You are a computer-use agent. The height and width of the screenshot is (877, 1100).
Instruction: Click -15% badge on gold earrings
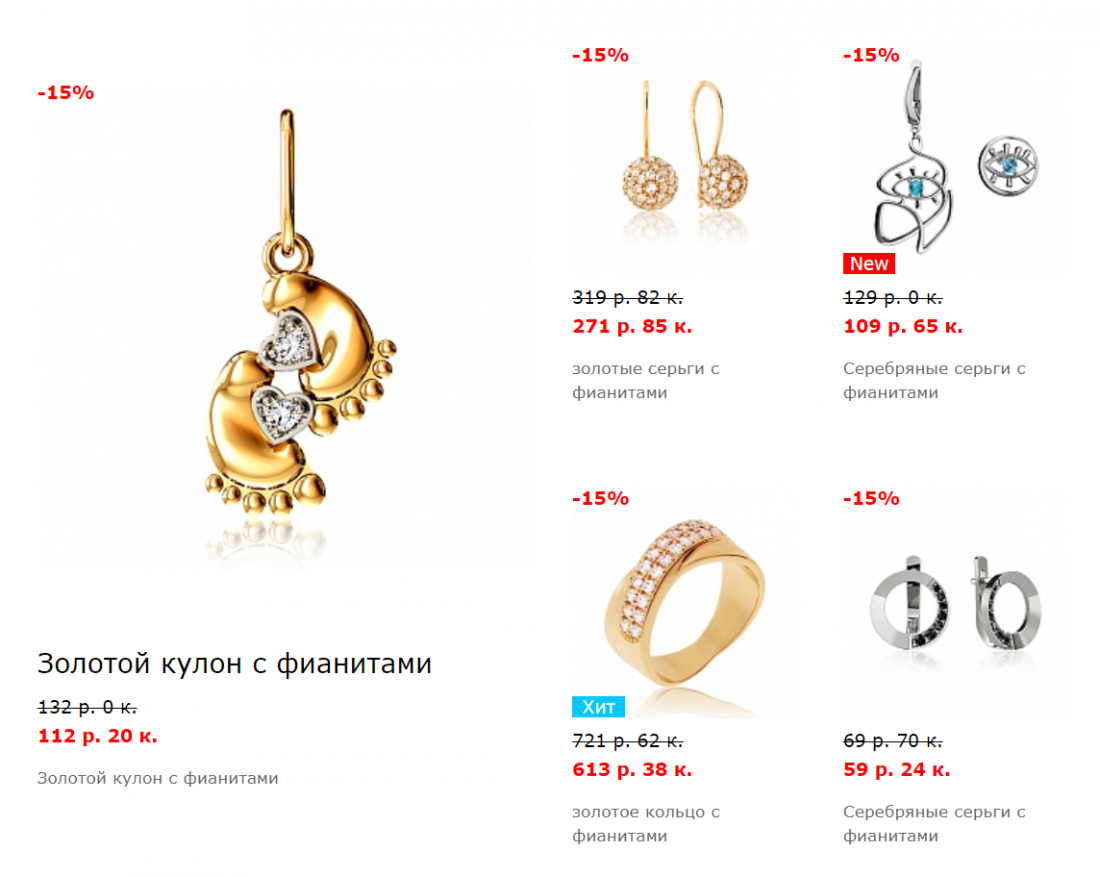(601, 55)
